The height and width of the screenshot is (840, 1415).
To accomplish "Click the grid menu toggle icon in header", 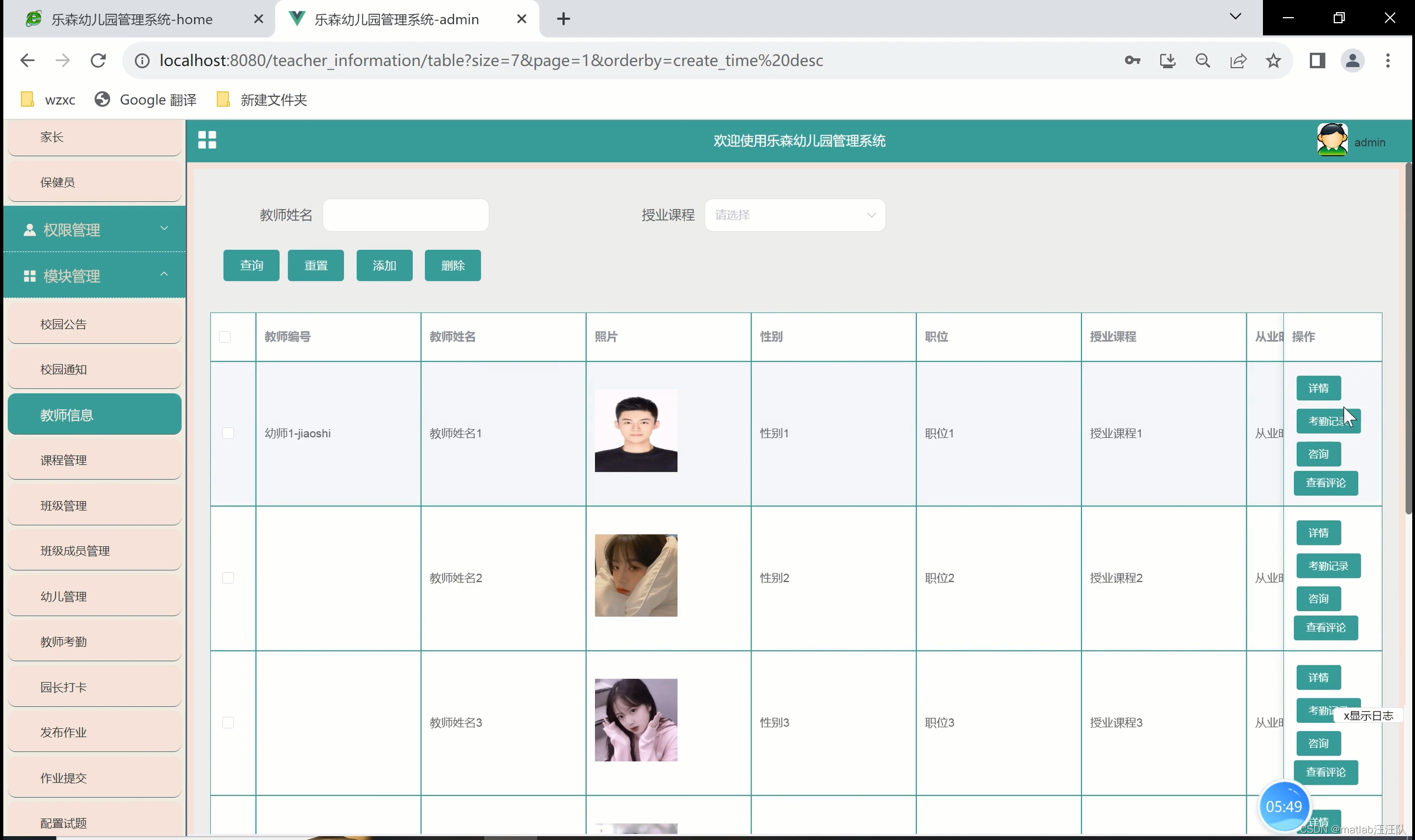I will pos(207,140).
